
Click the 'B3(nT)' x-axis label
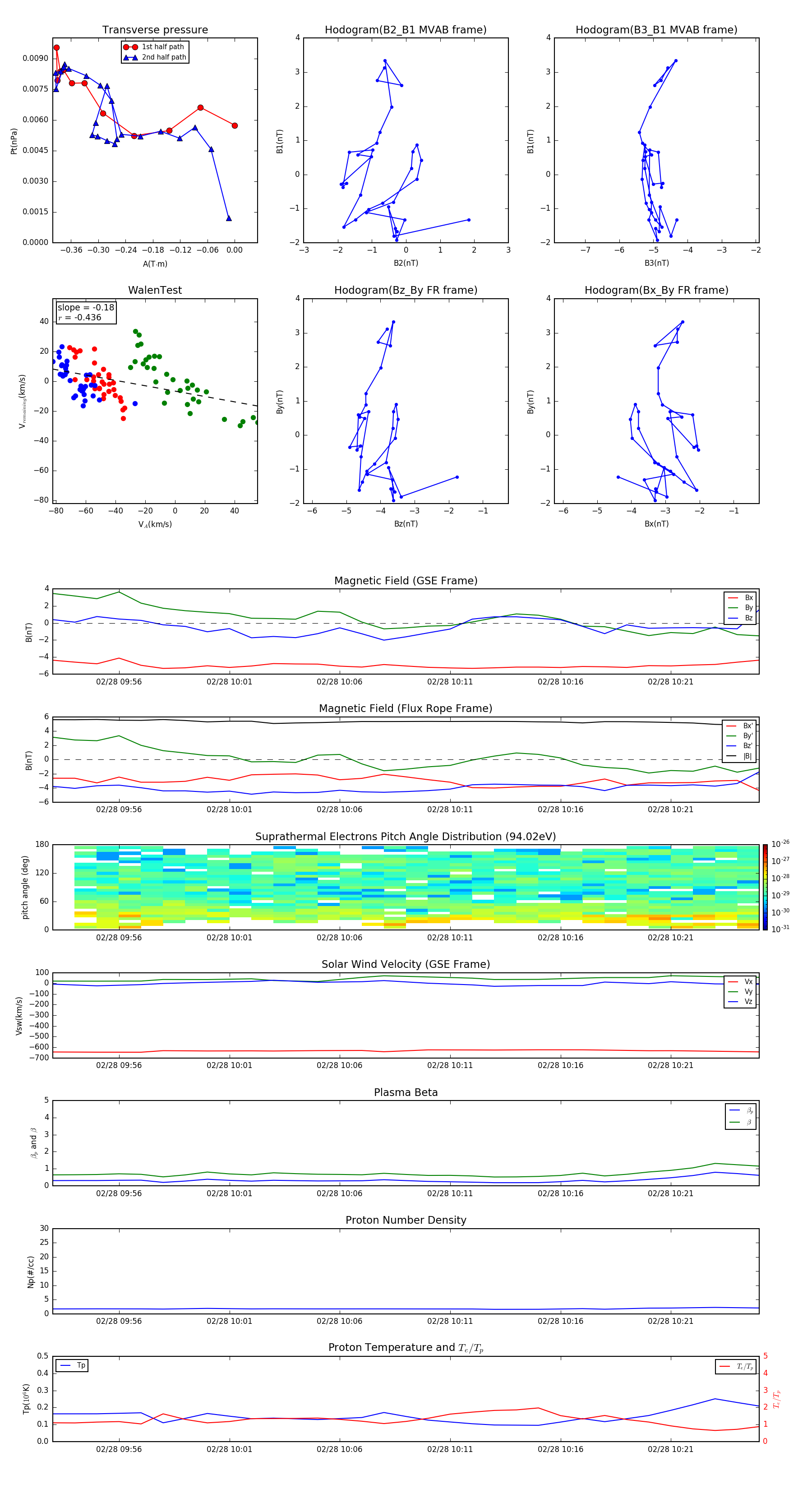(656, 263)
